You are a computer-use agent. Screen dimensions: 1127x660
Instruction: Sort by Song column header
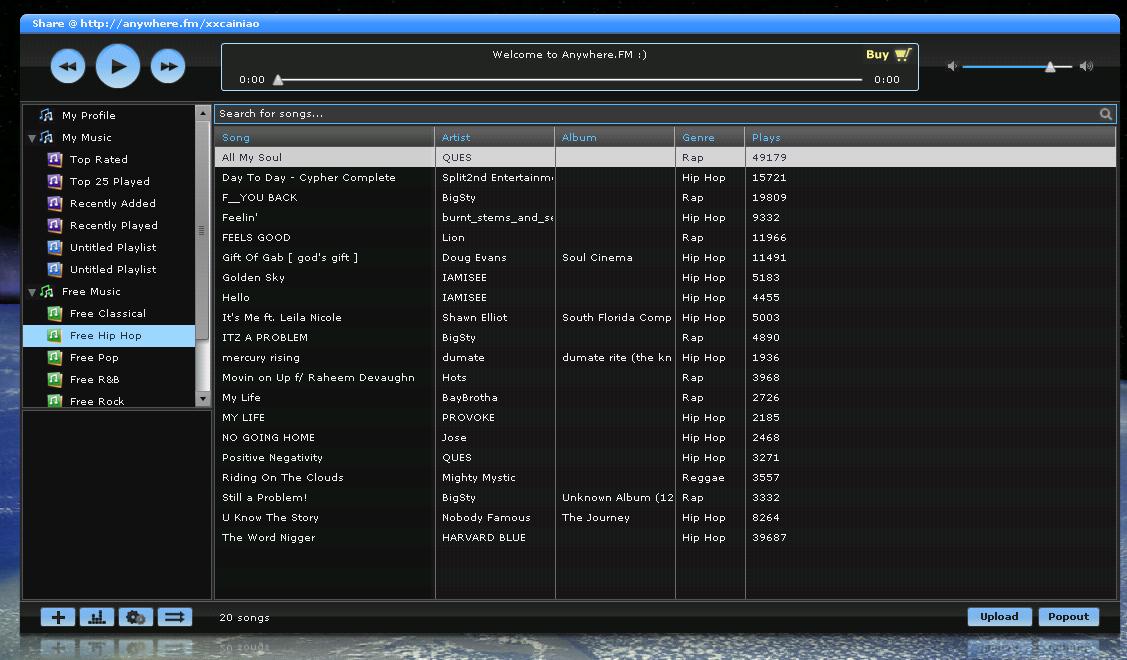tap(324, 137)
